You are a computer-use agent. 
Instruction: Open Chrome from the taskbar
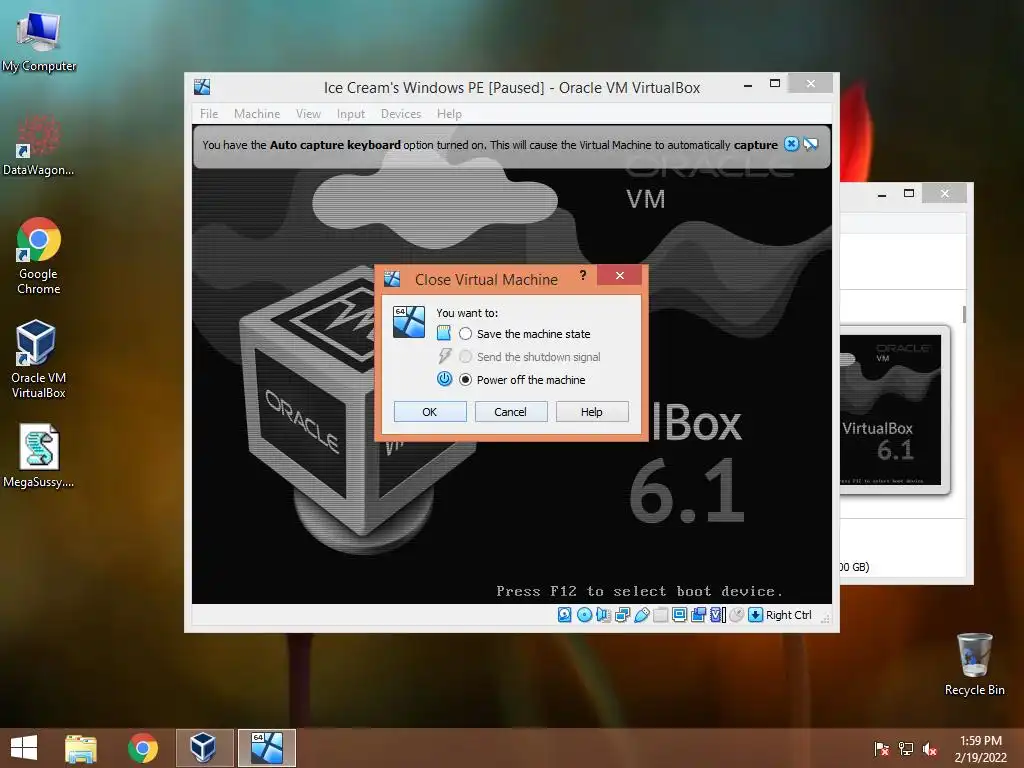pyautogui.click(x=142, y=748)
